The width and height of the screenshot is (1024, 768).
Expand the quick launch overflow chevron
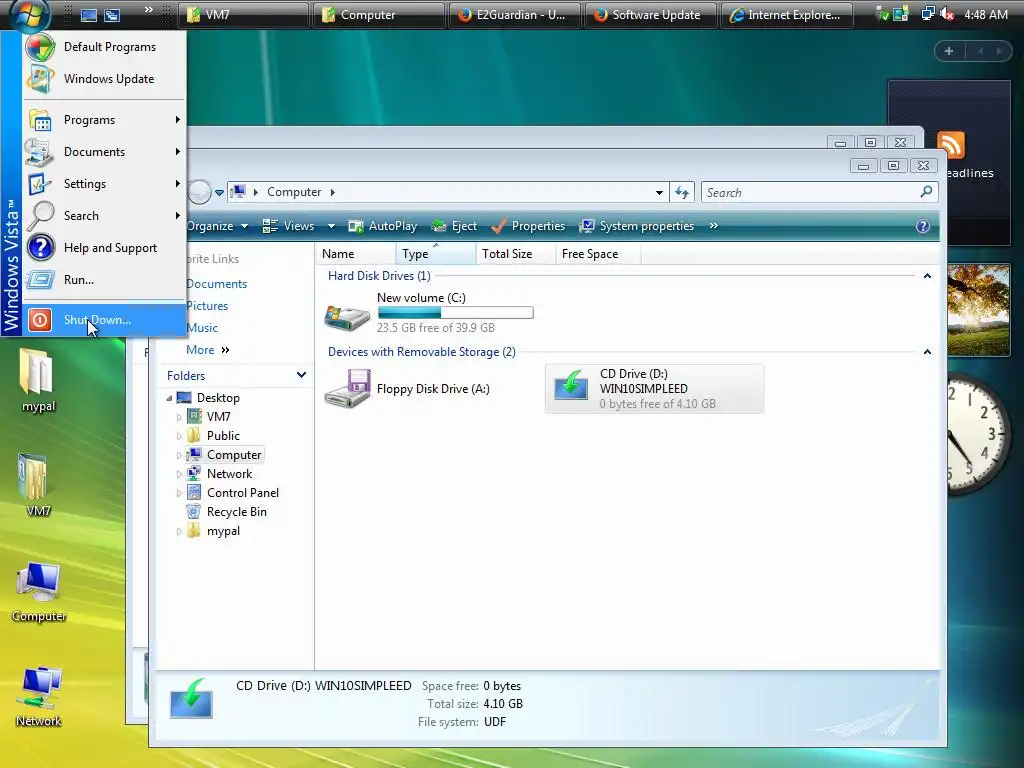point(149,10)
